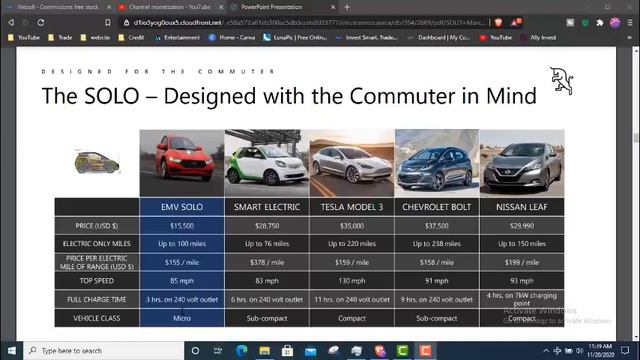
Task: Go back to the previous page
Action: pyautogui.click(x=11, y=22)
